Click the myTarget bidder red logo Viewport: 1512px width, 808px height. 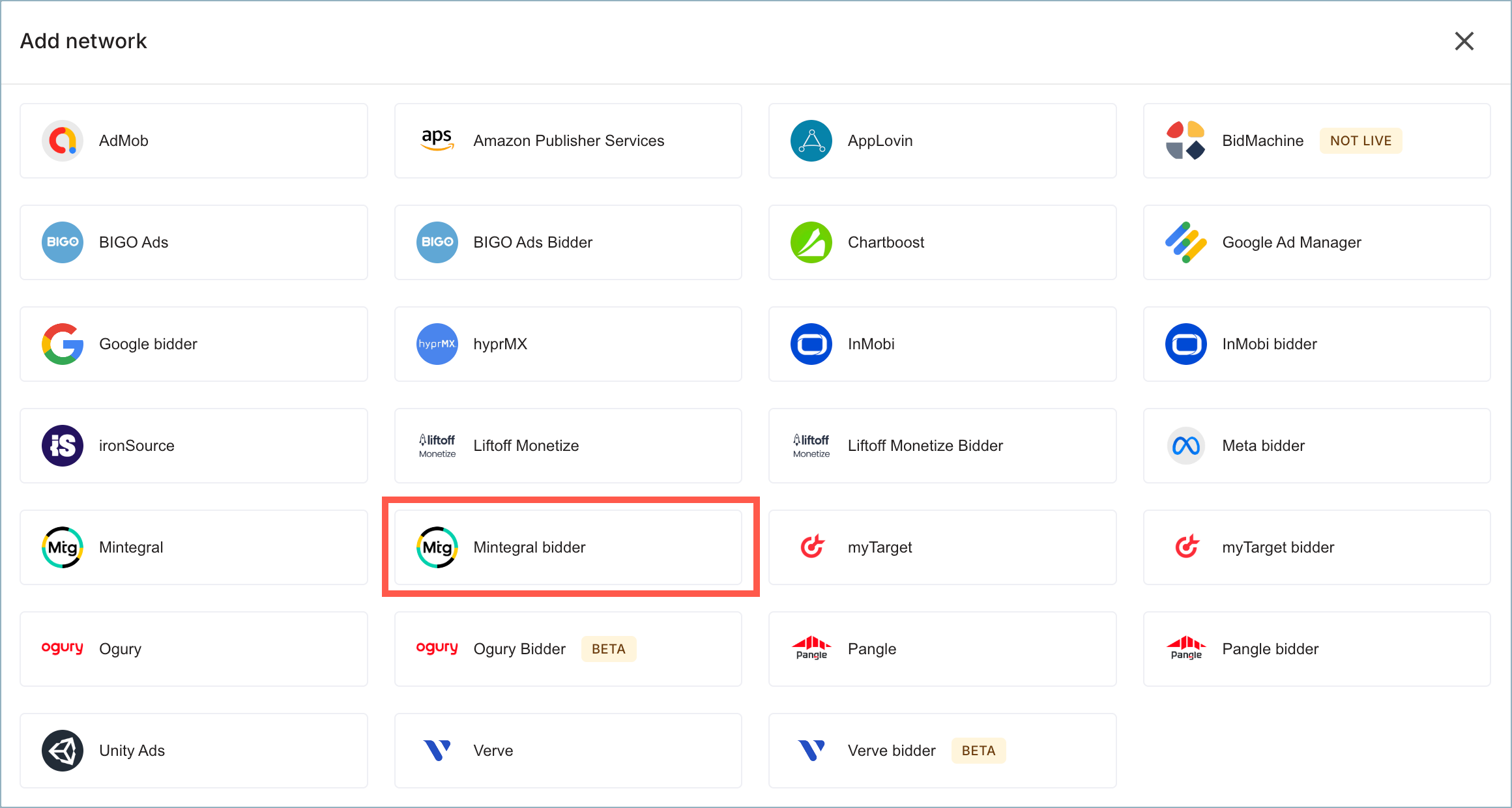[1187, 546]
